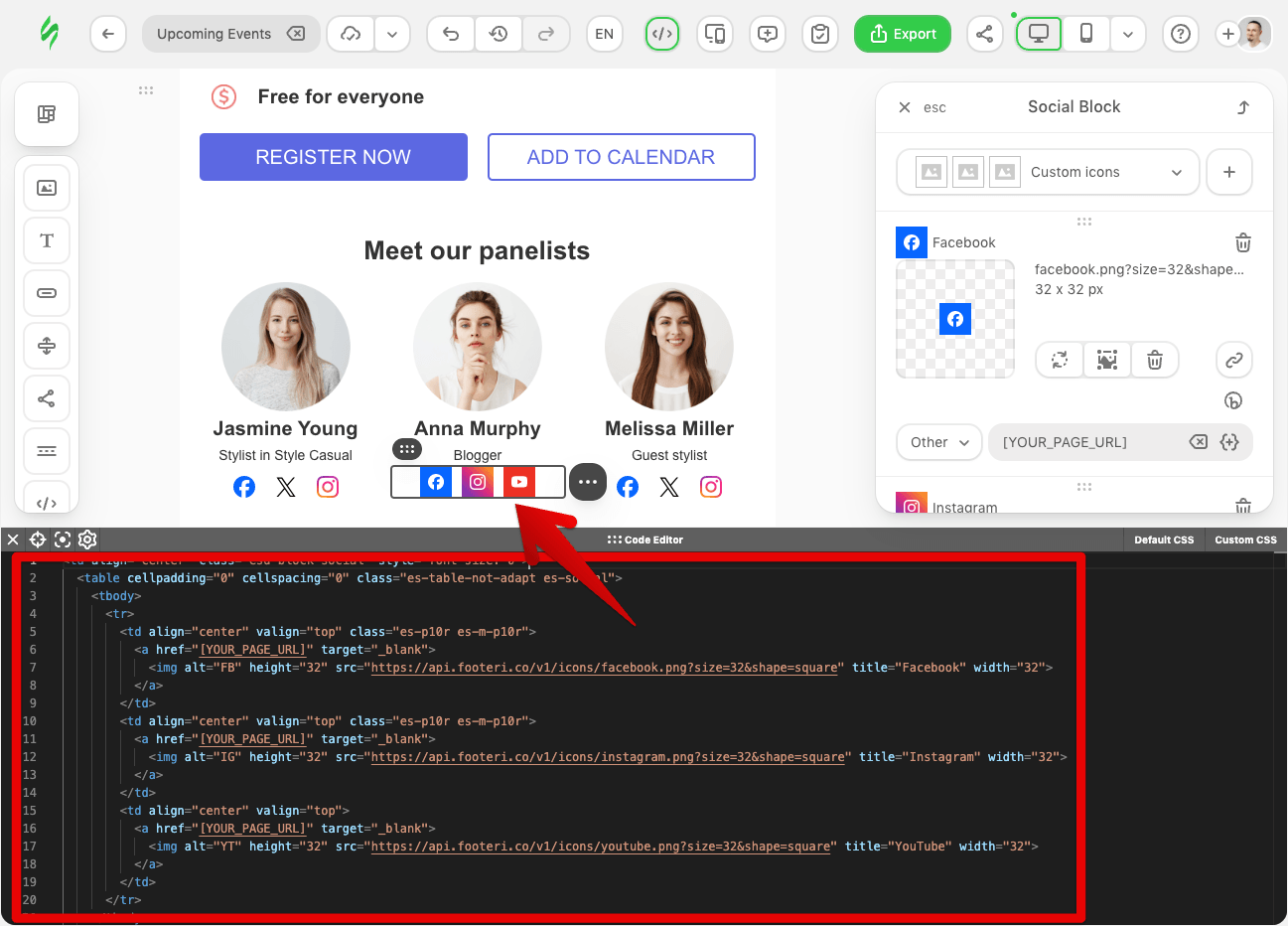Open the three-dot menu of the selected social block
This screenshot has width=1288, height=926.
tap(588, 482)
